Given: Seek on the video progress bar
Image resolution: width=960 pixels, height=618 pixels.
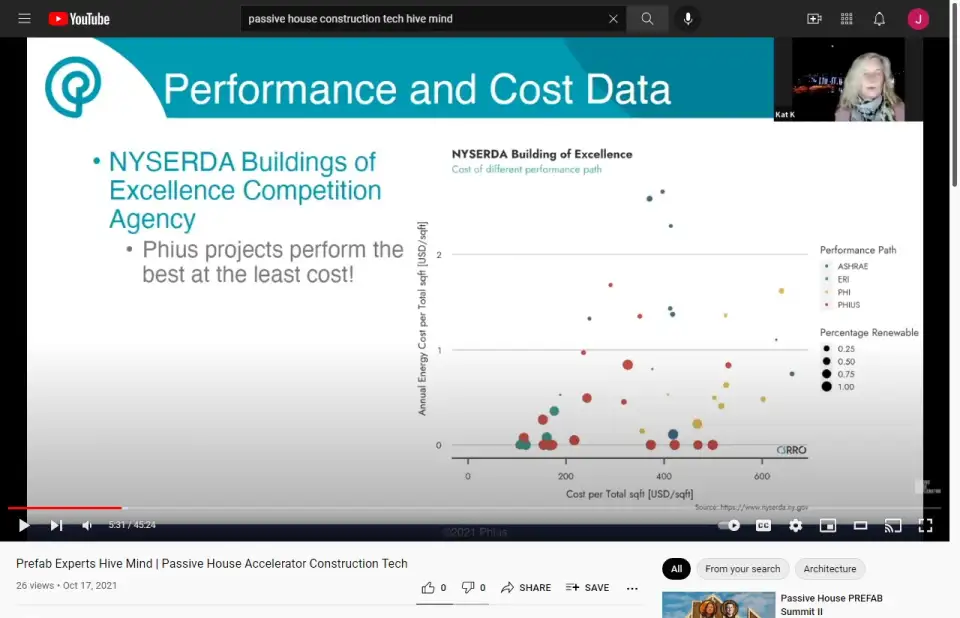Looking at the screenshot, I should click(400, 508).
